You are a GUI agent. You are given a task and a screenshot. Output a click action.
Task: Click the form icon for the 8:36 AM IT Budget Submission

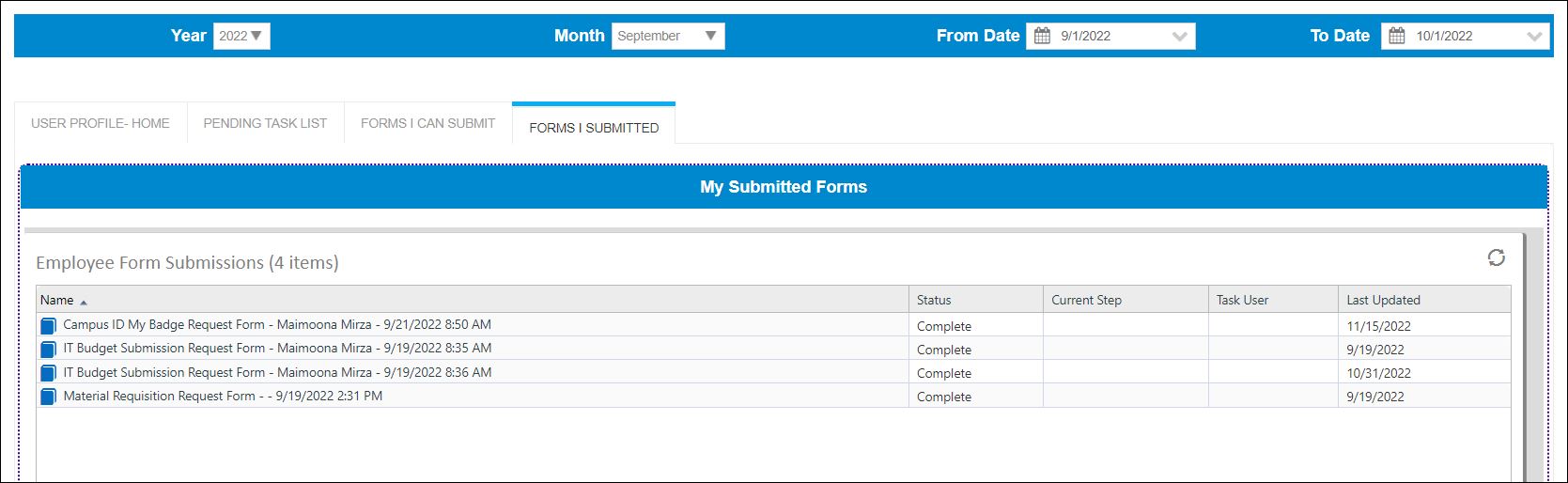[x=48, y=373]
